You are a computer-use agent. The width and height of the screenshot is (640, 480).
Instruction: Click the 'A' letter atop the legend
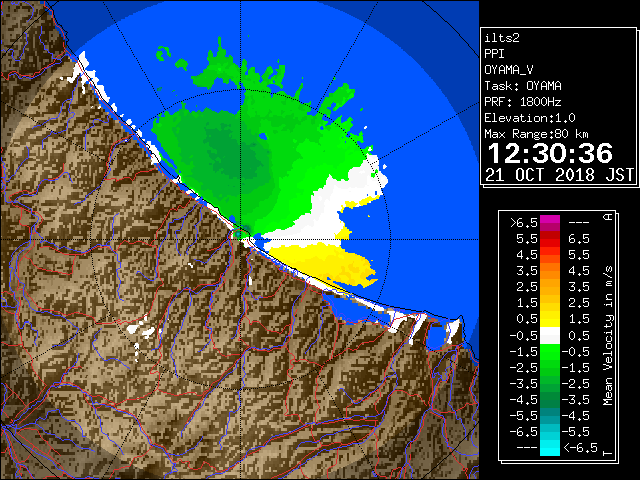pos(608,217)
